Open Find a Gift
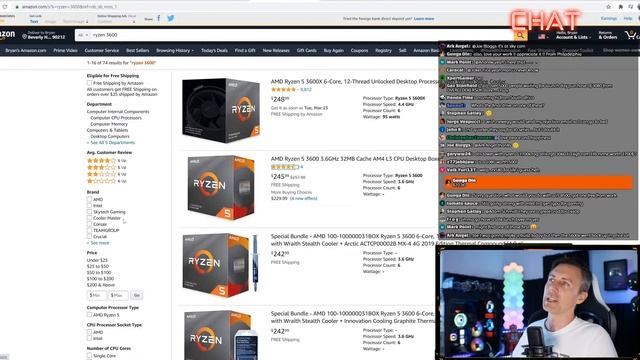640x360 pixels. point(245,51)
